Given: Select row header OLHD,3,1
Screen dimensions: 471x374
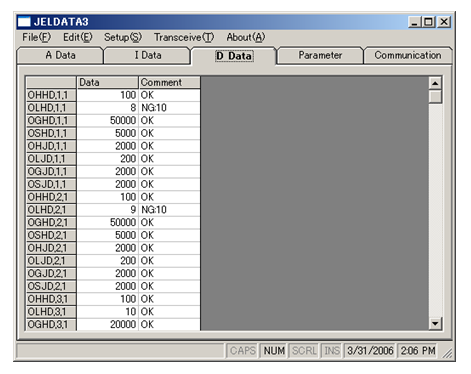Looking at the screenshot, I should [x=51, y=312].
